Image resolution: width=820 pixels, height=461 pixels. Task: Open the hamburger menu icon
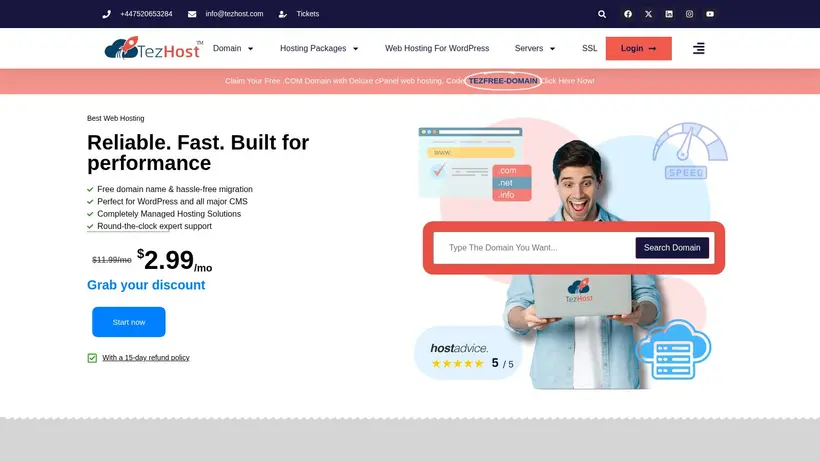[x=699, y=49]
